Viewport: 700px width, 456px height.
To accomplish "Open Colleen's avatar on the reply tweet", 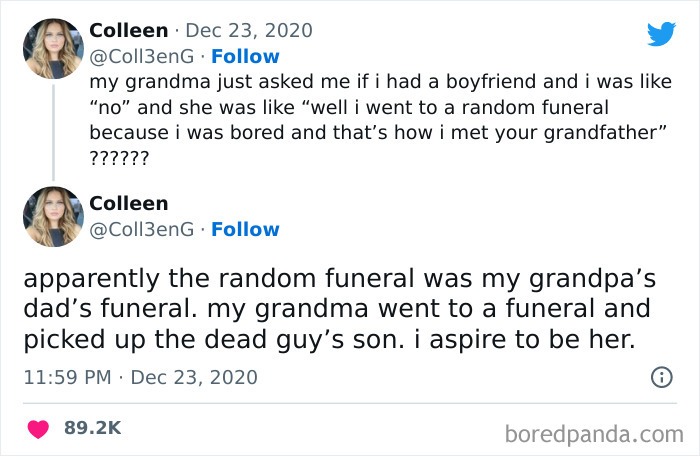I will point(53,216).
